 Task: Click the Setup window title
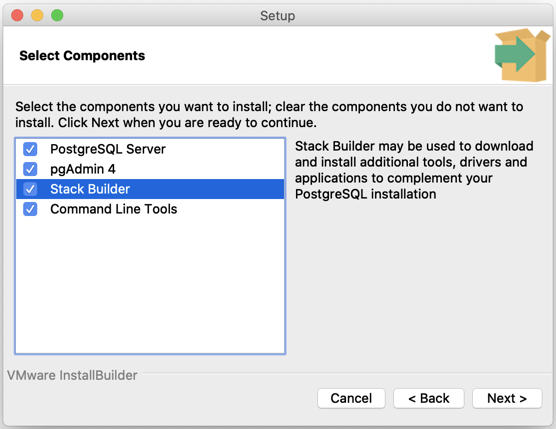[x=277, y=16]
